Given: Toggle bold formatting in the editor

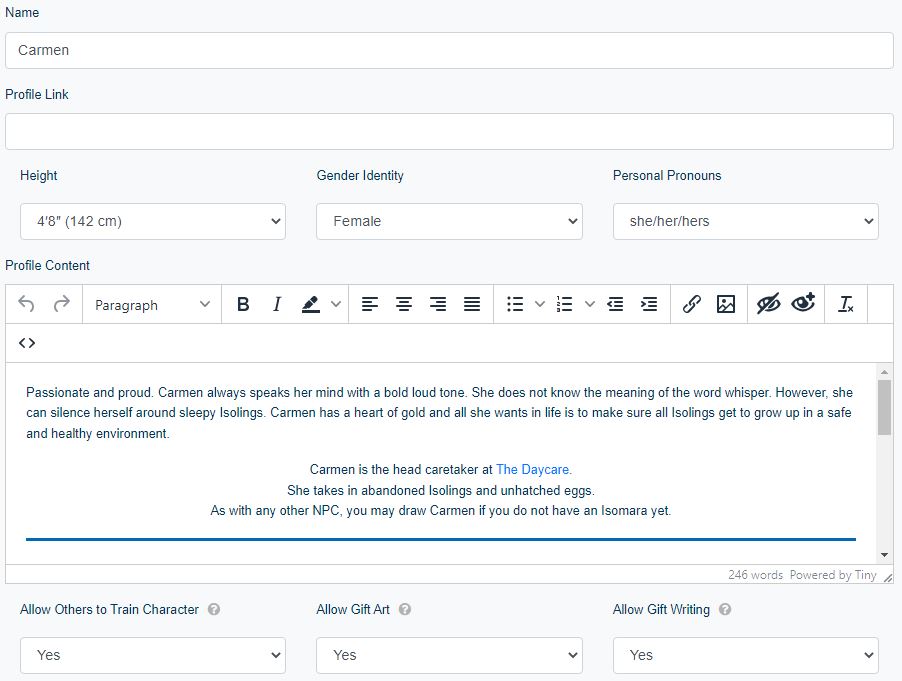Looking at the screenshot, I should [243, 305].
